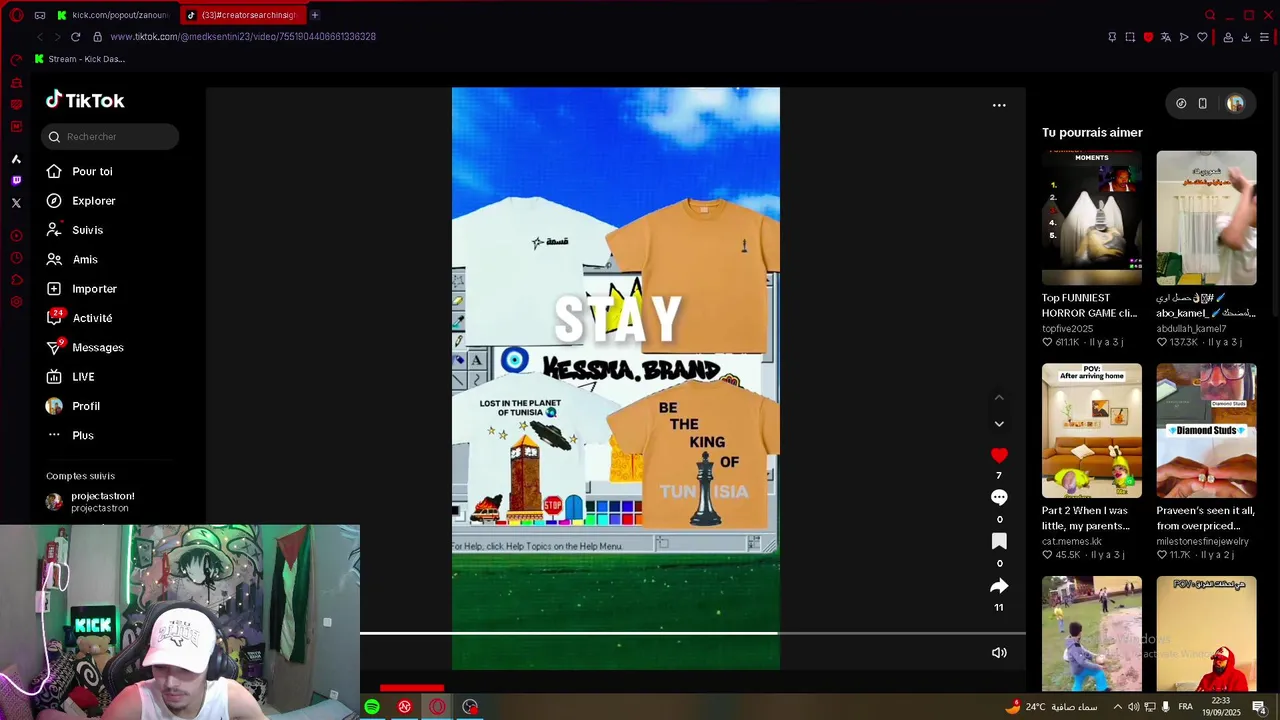Open the browser downloads icon

click(1246, 37)
